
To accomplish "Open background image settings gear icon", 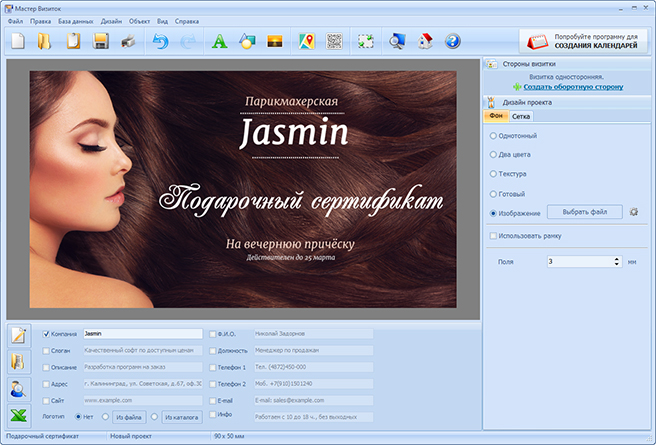I will point(634,212).
